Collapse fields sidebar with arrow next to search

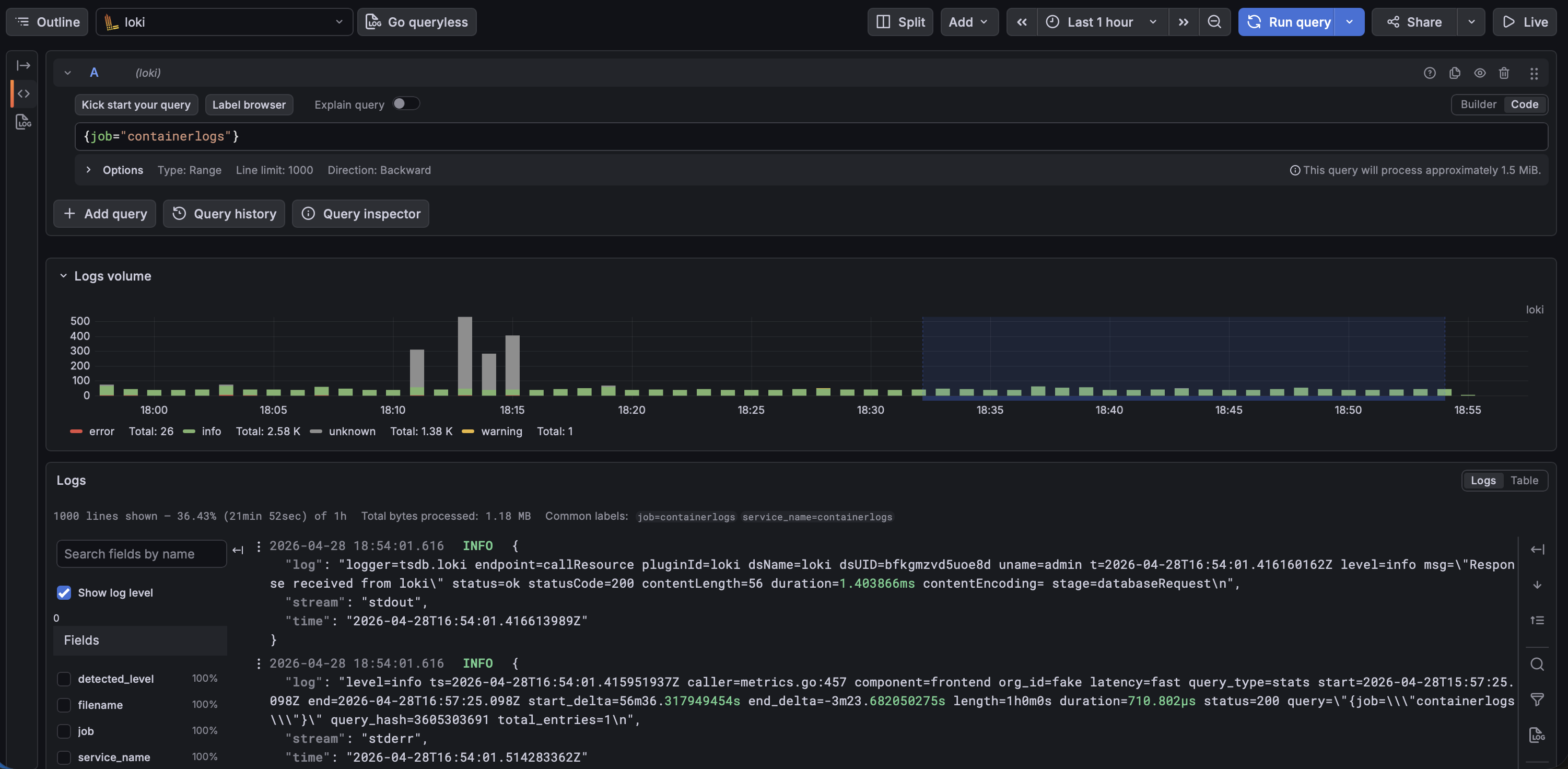(238, 551)
